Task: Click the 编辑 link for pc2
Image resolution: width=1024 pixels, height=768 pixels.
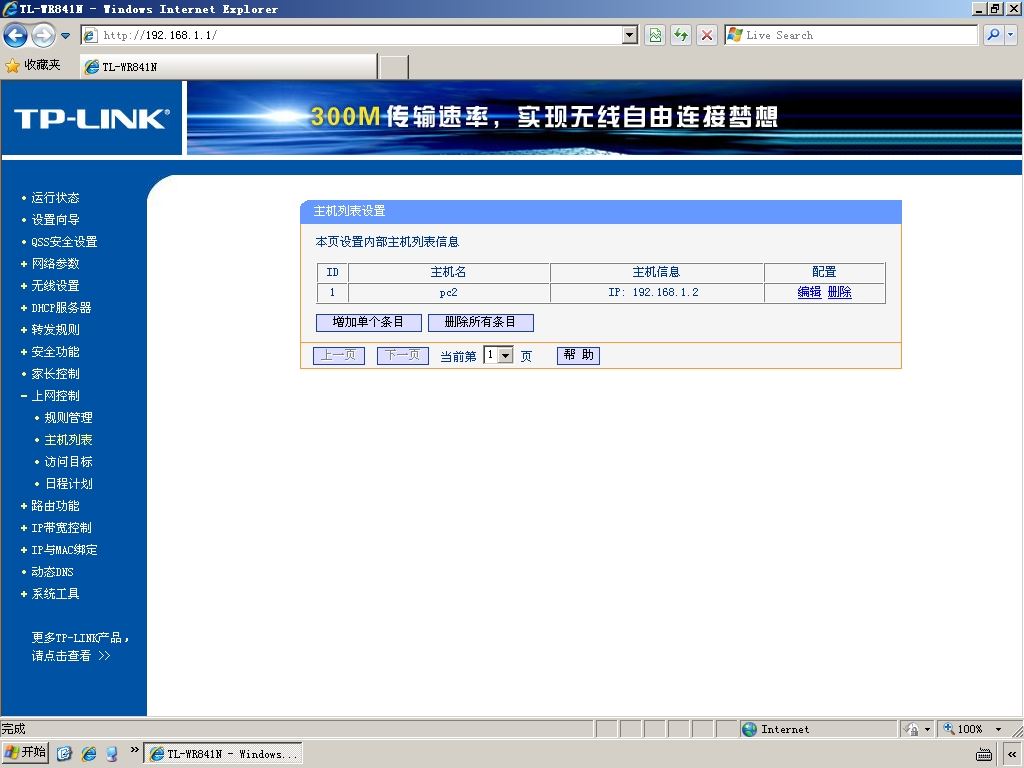Action: 809,292
